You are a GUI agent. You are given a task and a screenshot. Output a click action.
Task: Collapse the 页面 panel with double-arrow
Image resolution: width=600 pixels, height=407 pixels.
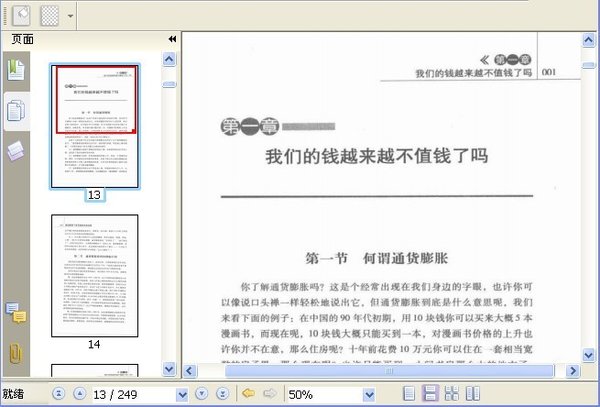tap(172, 39)
